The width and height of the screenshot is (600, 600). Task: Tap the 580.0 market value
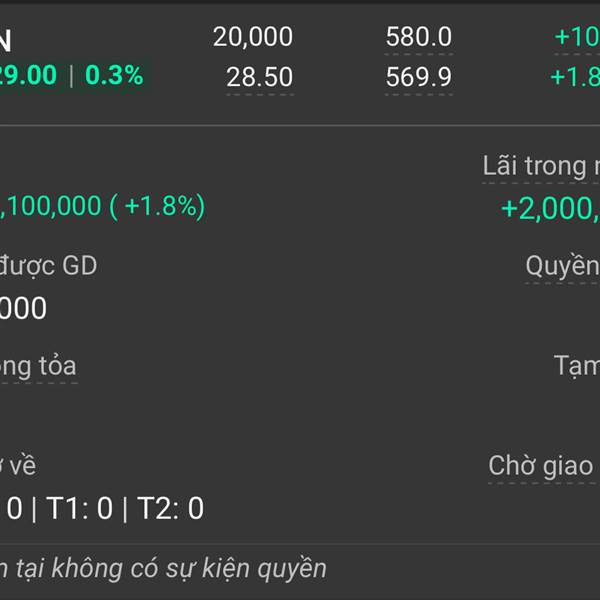click(x=418, y=38)
